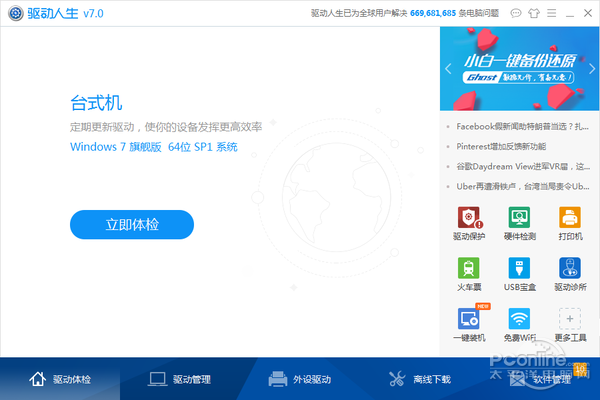This screenshot has width=600, height=400.
Task: Open the feedback chat bubble icon
Action: pyautogui.click(x=515, y=13)
